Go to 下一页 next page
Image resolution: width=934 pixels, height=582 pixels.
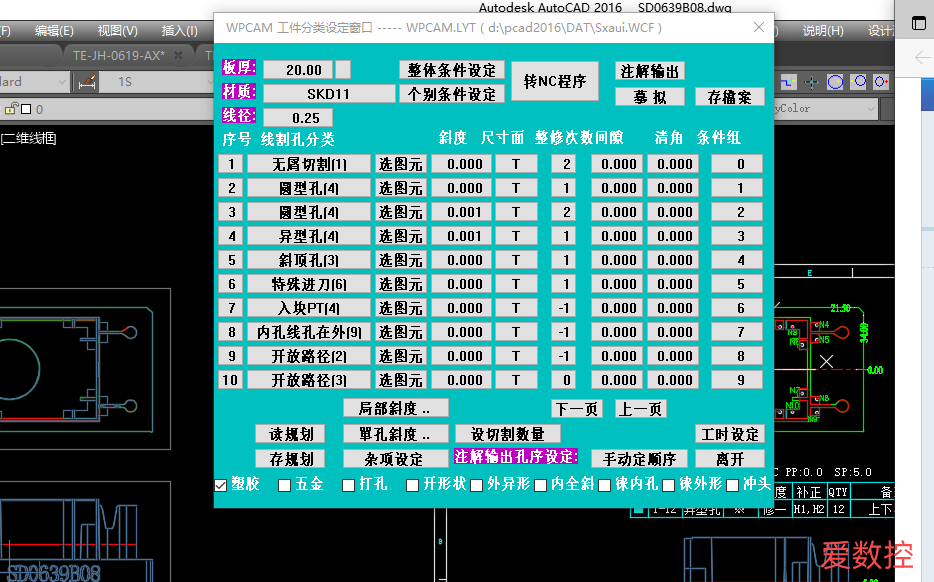pyautogui.click(x=577, y=409)
